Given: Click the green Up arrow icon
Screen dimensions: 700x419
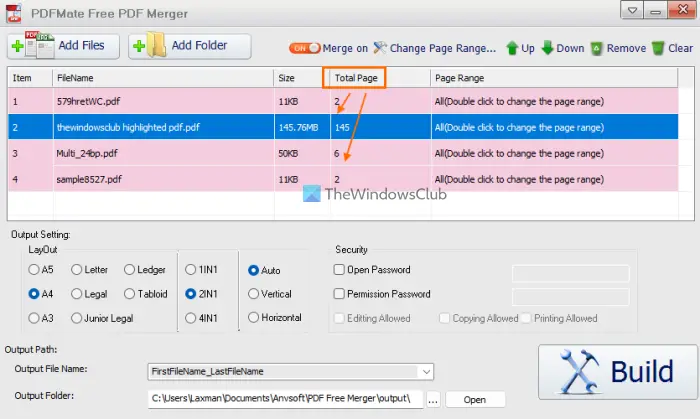Looking at the screenshot, I should [512, 48].
